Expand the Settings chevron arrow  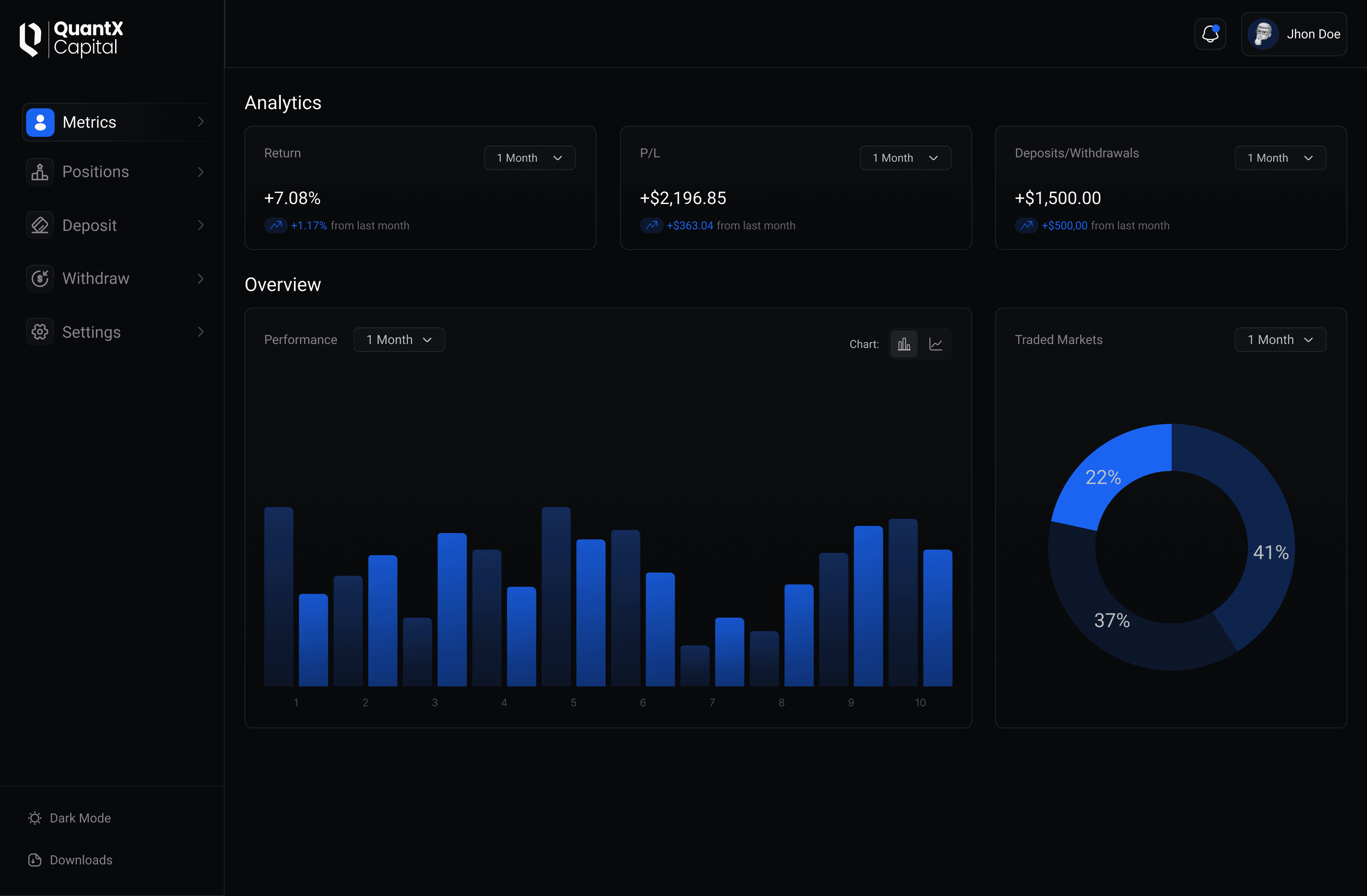(201, 332)
